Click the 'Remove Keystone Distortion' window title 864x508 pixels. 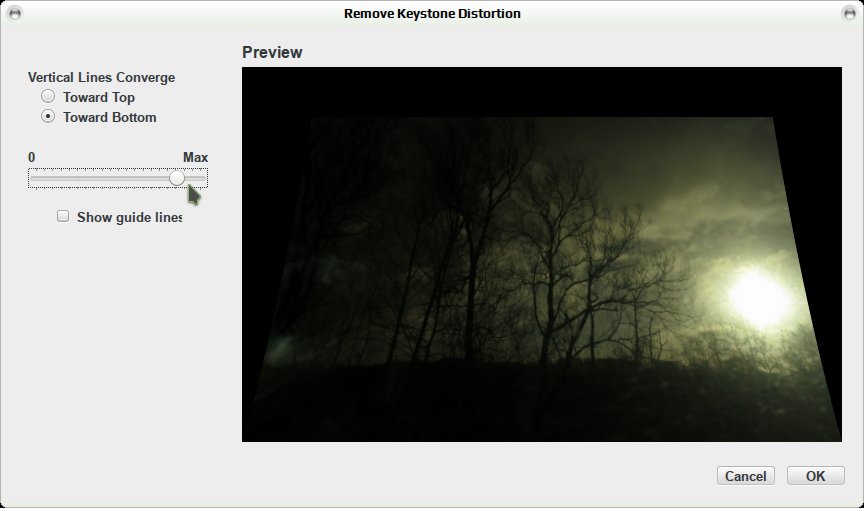432,13
